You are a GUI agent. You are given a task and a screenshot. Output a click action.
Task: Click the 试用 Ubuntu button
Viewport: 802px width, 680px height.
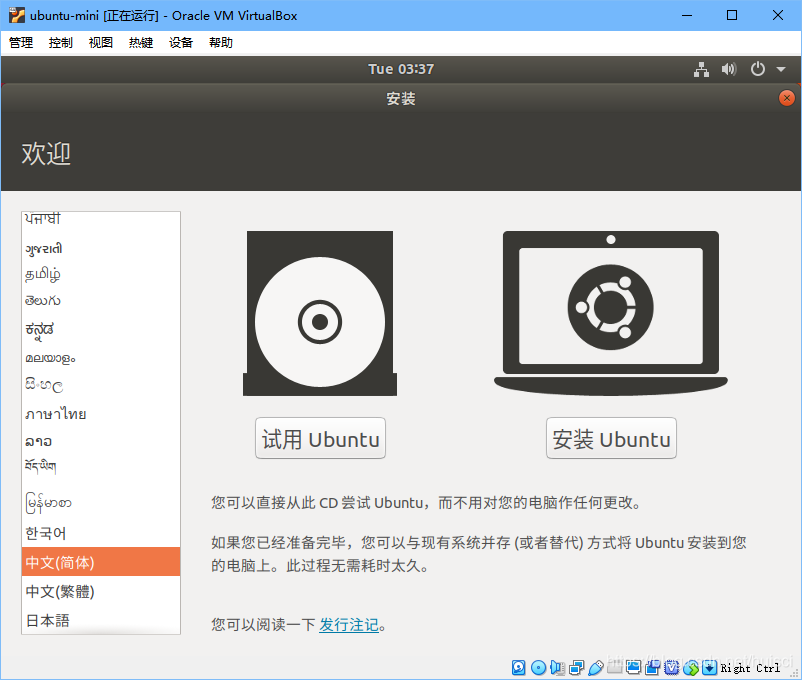pyautogui.click(x=320, y=438)
